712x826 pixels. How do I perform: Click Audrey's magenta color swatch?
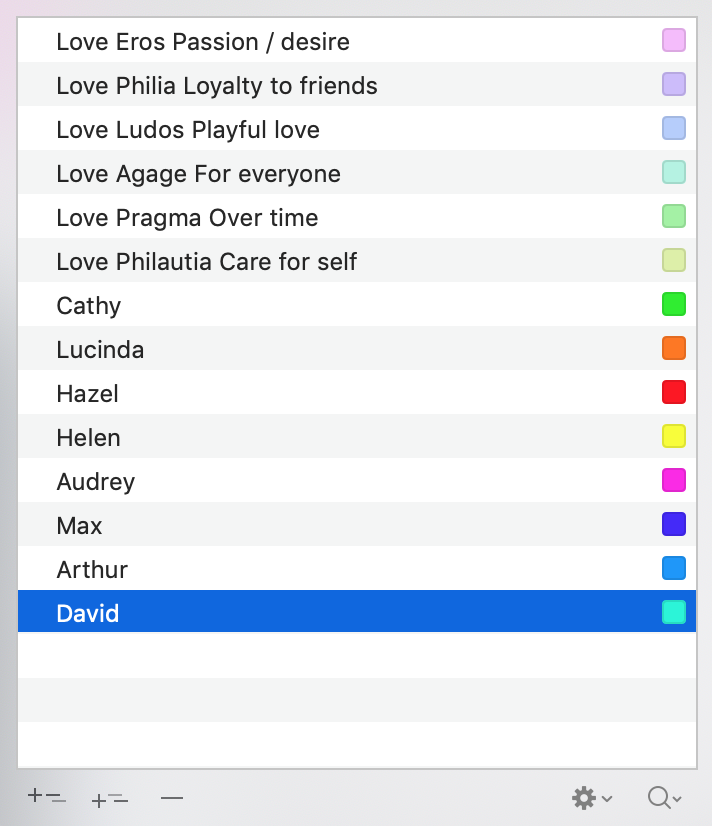[x=674, y=480]
